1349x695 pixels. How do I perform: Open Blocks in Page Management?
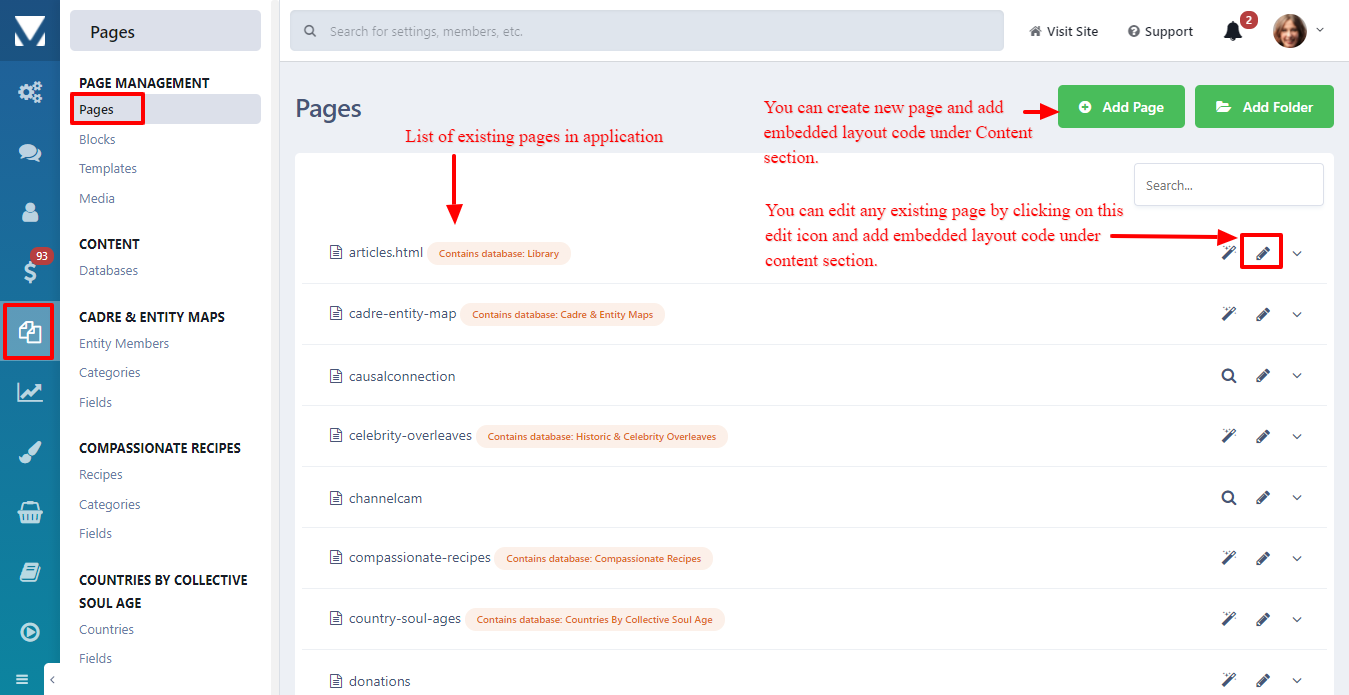coord(97,139)
